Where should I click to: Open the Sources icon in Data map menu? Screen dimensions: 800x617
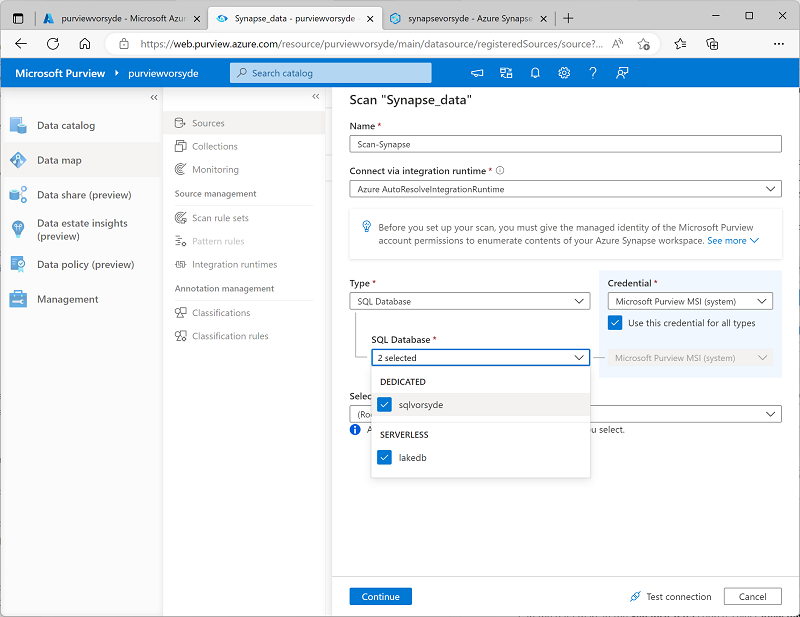(180, 123)
